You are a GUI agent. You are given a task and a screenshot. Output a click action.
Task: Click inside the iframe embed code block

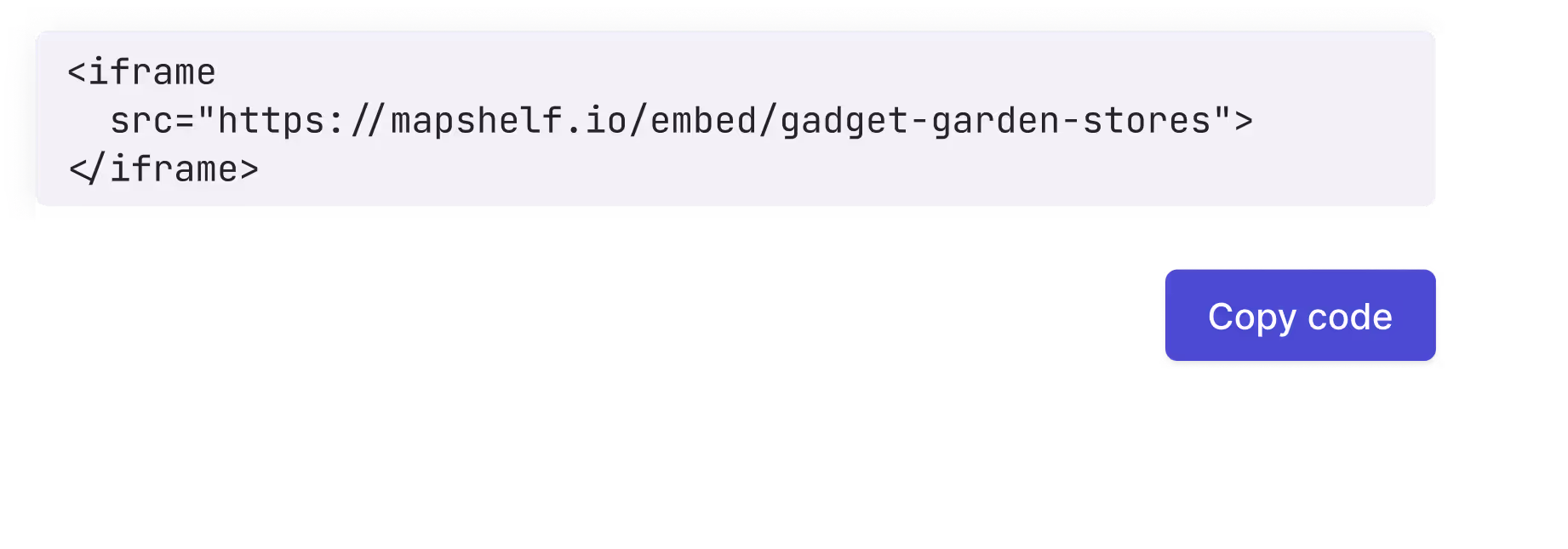click(735, 118)
